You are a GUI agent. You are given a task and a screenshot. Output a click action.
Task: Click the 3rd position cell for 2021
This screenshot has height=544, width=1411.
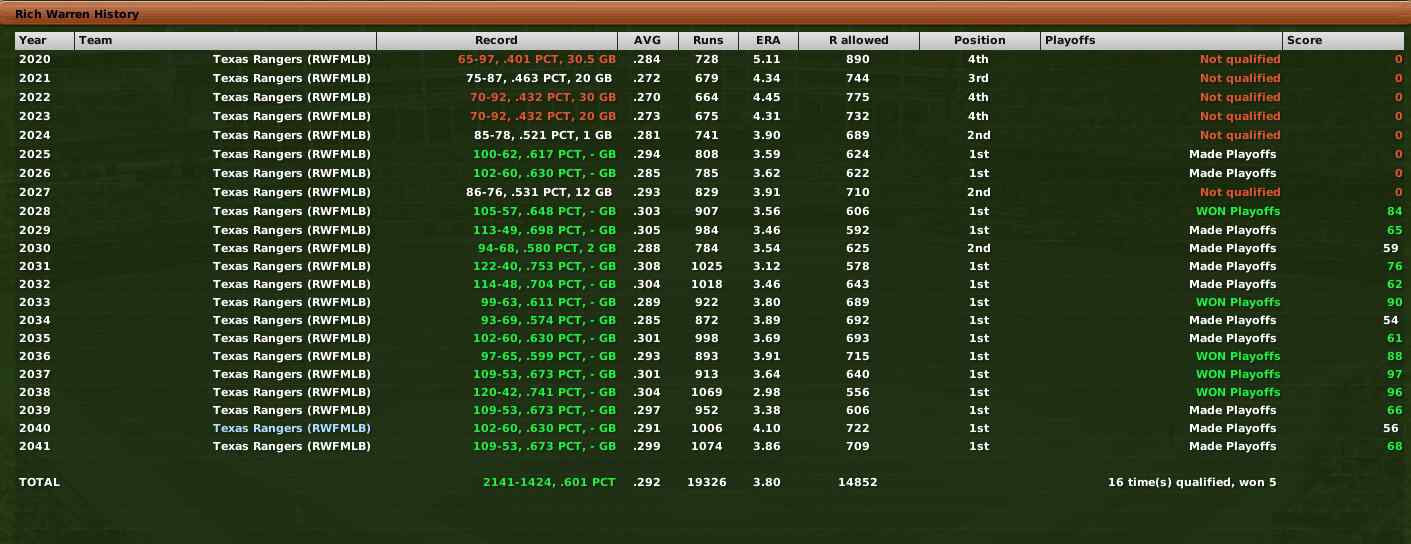[978, 78]
